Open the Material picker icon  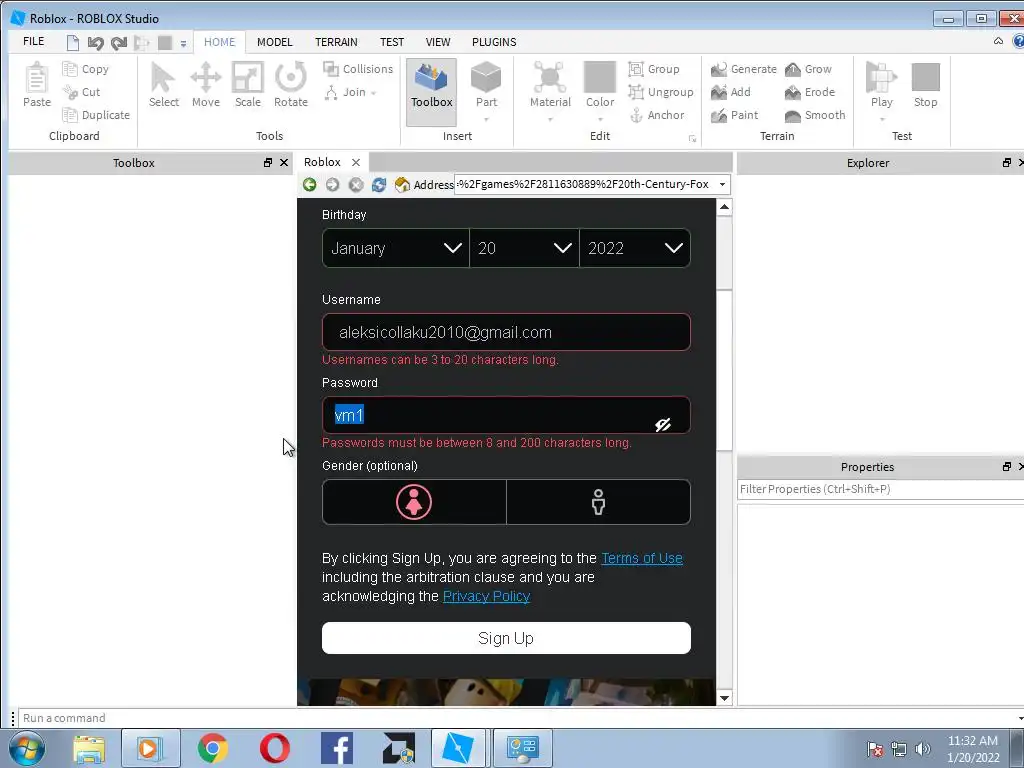[x=550, y=77]
